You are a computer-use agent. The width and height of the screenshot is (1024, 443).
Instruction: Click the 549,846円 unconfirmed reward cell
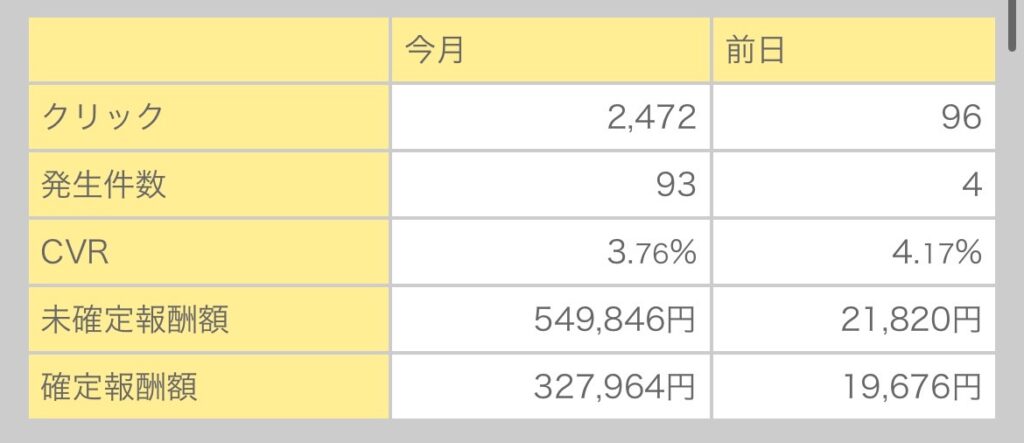[550, 320]
